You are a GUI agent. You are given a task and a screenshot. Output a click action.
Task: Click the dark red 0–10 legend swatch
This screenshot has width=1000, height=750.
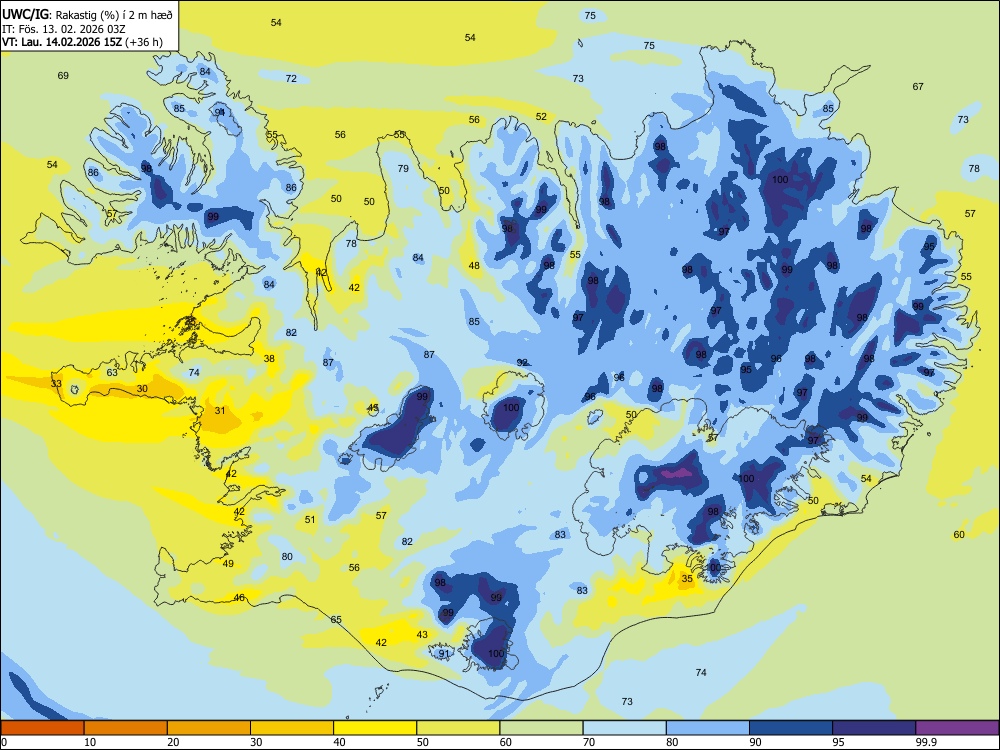click(x=42, y=728)
